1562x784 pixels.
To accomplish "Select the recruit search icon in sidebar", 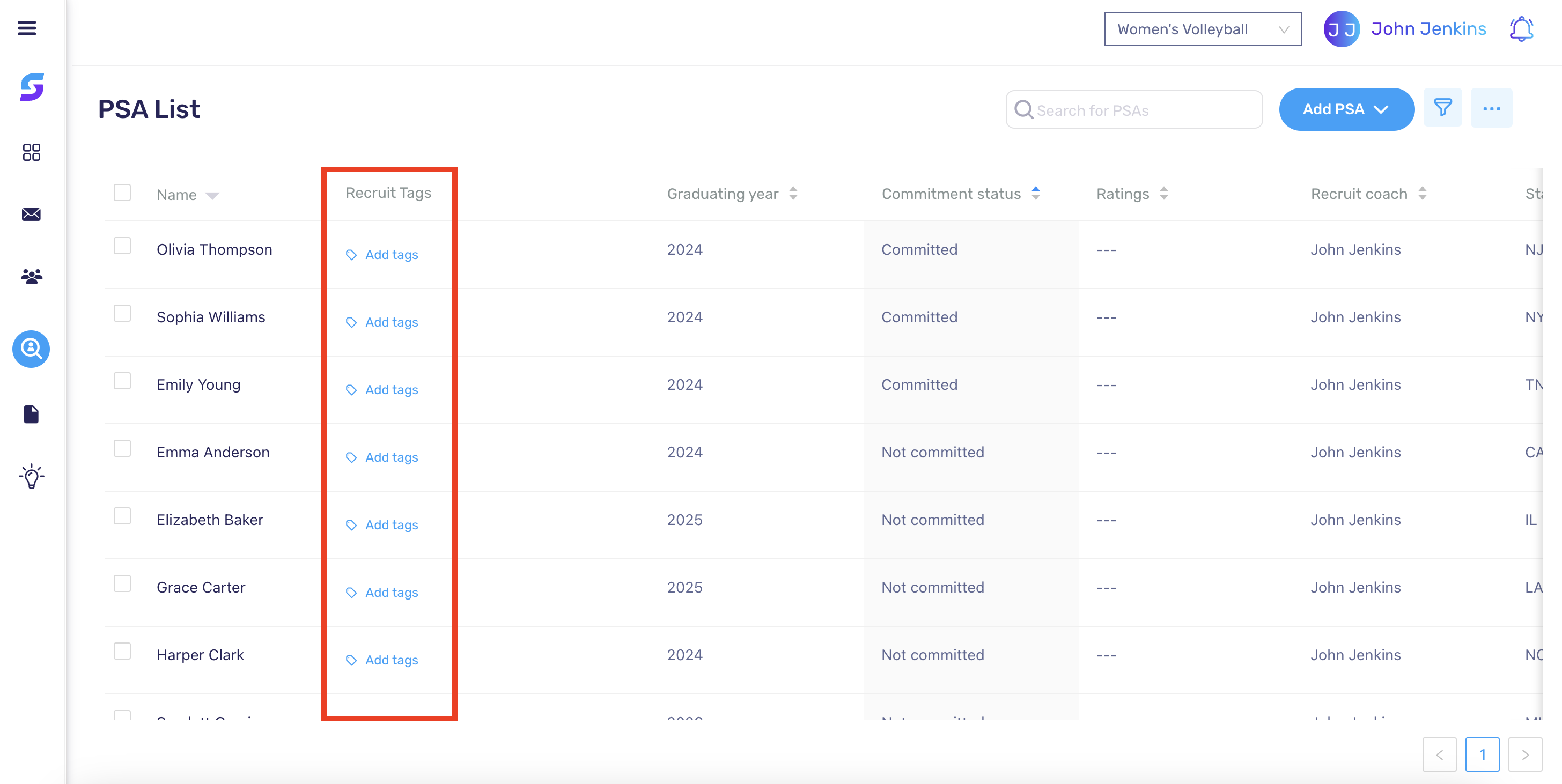I will (x=31, y=349).
